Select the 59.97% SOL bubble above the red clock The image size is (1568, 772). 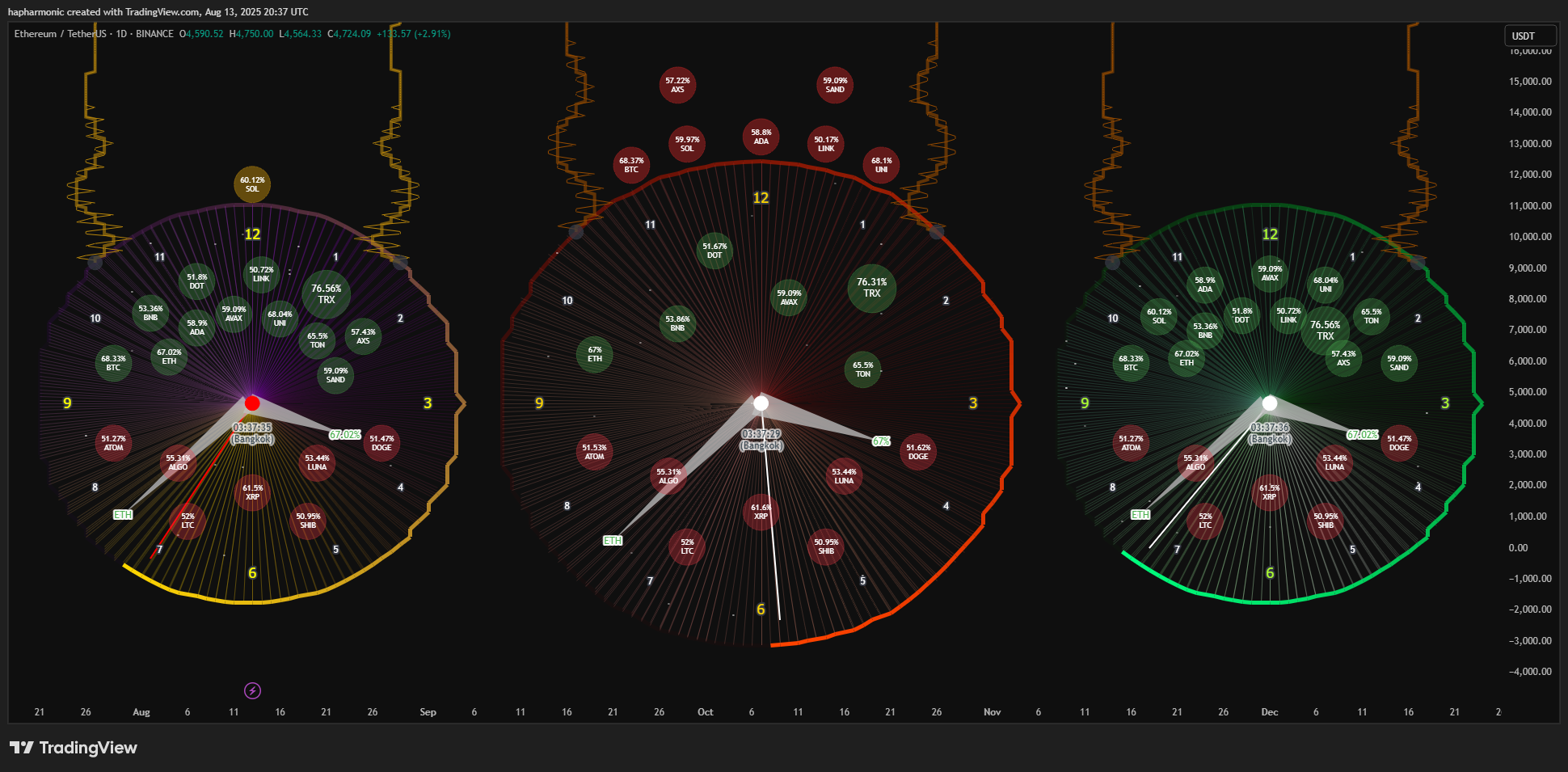tap(687, 144)
